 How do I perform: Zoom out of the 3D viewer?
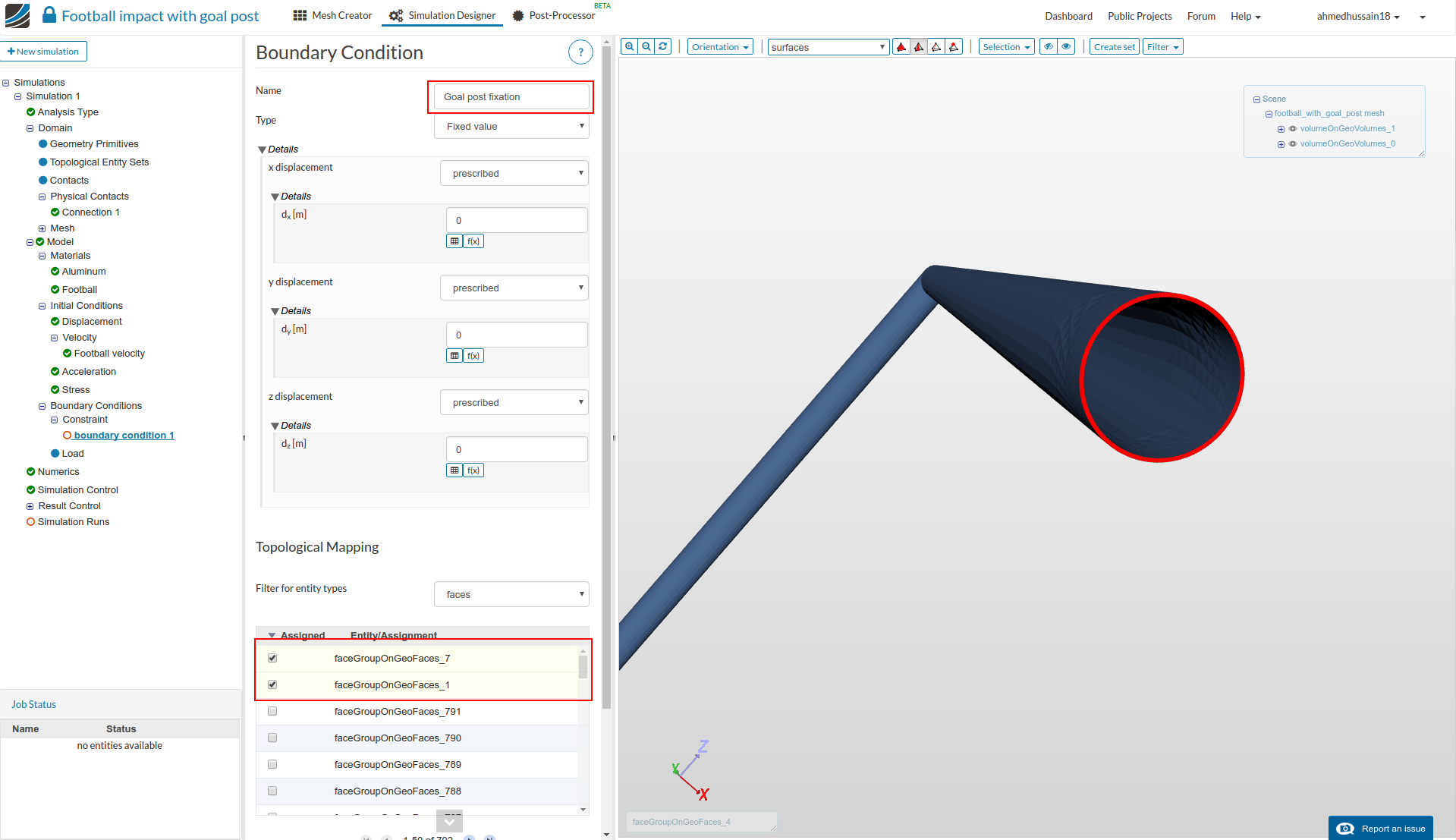pos(646,47)
